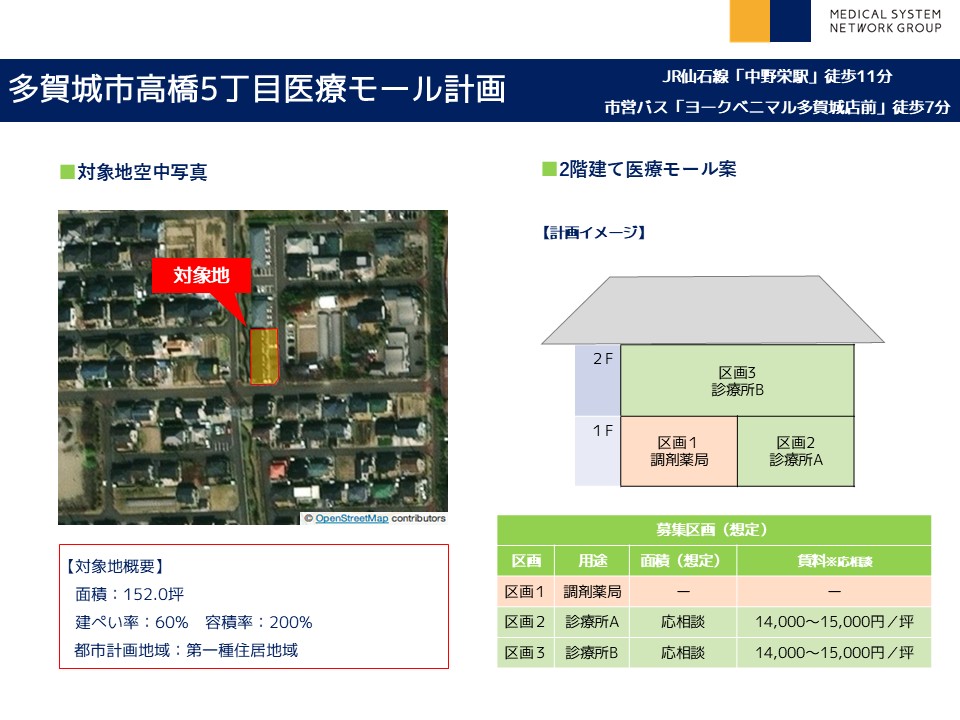Click the 応相談 area cell for 区画3
This screenshot has height=720, width=960.
tap(682, 653)
